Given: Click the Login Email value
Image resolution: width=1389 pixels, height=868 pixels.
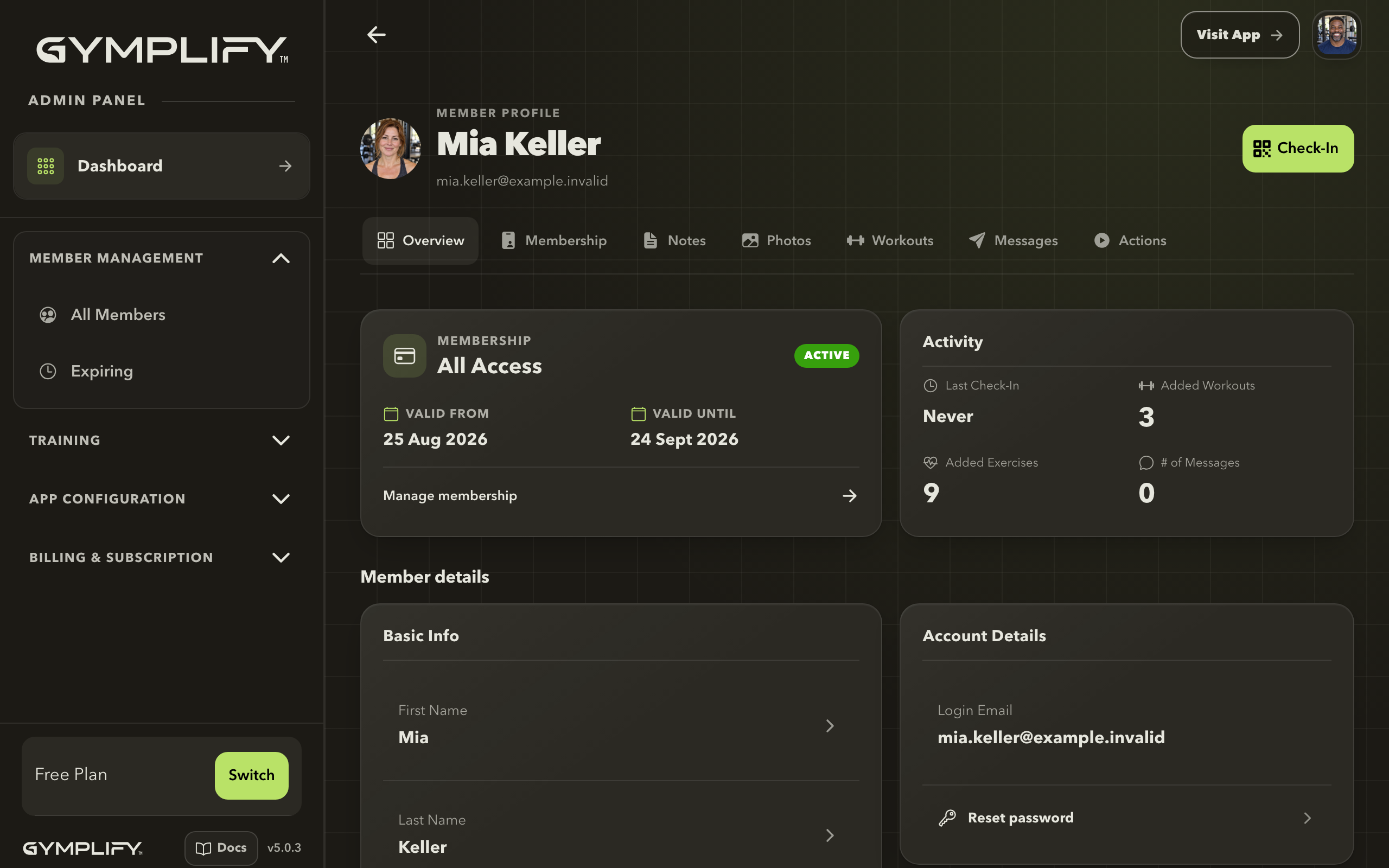Looking at the screenshot, I should [1051, 737].
